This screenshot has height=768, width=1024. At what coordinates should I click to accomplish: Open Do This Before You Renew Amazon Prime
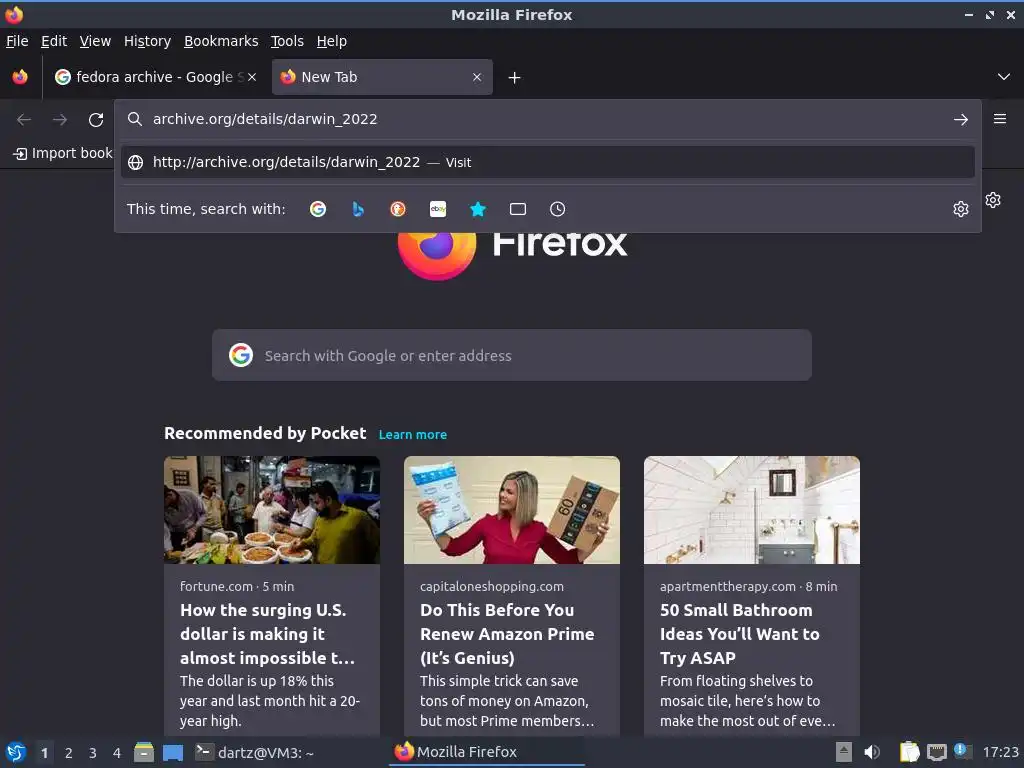507,634
